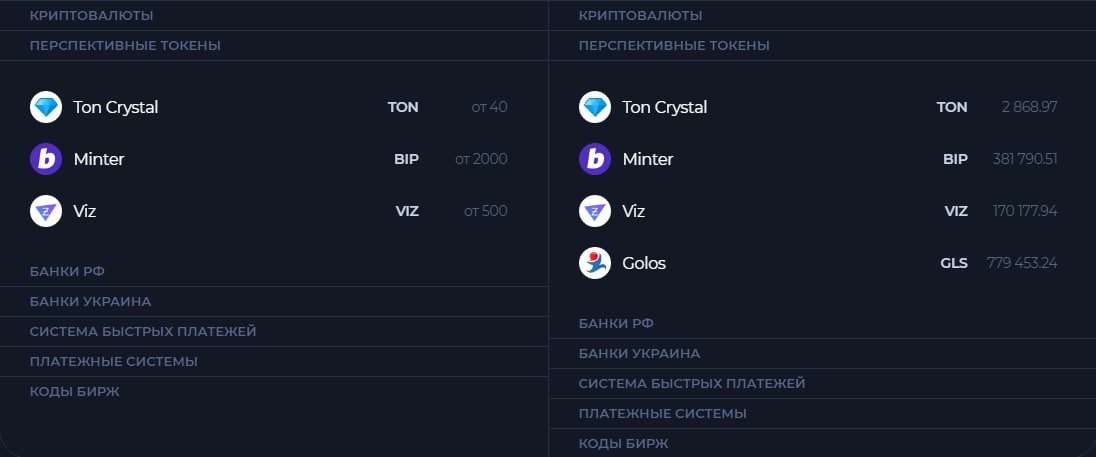Choose Ton Crystal name in left panel
The height and width of the screenshot is (457, 1096).
point(116,107)
